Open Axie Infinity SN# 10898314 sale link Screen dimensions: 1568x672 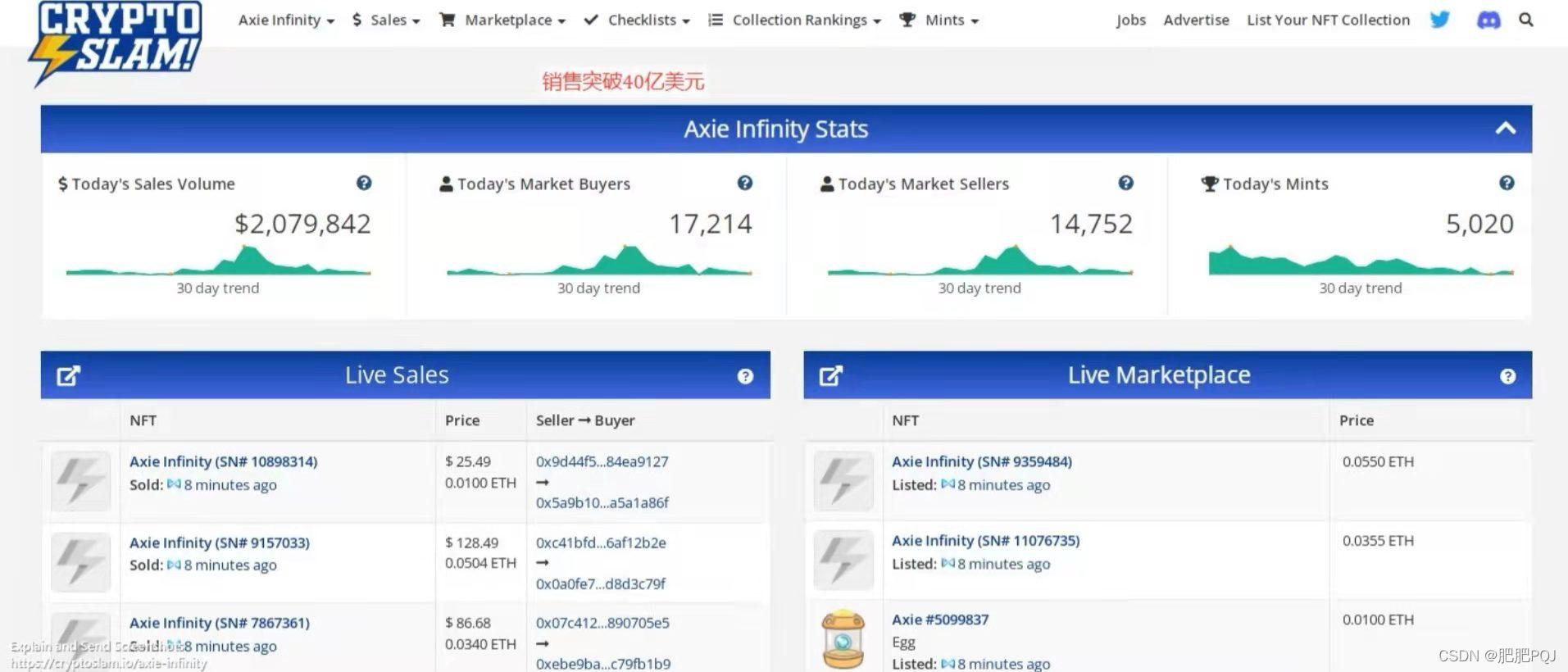coord(223,461)
